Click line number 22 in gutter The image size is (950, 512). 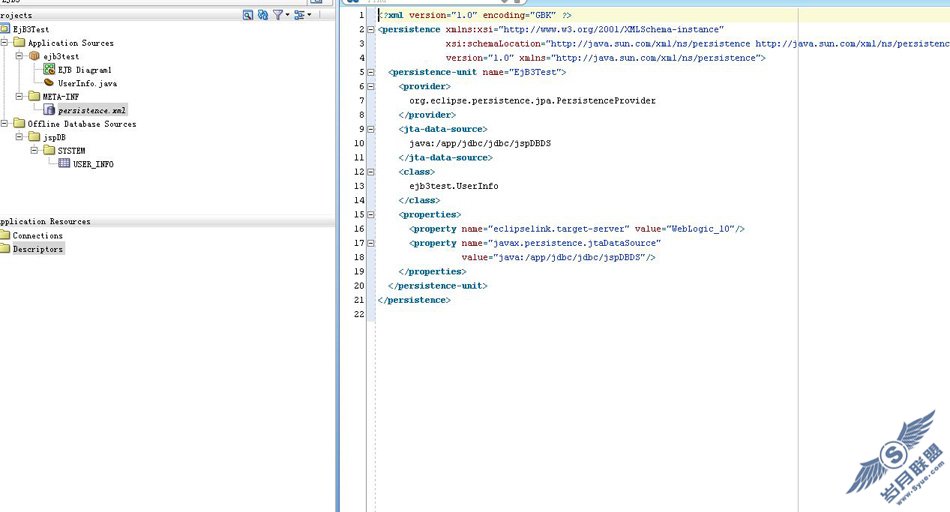point(359,314)
